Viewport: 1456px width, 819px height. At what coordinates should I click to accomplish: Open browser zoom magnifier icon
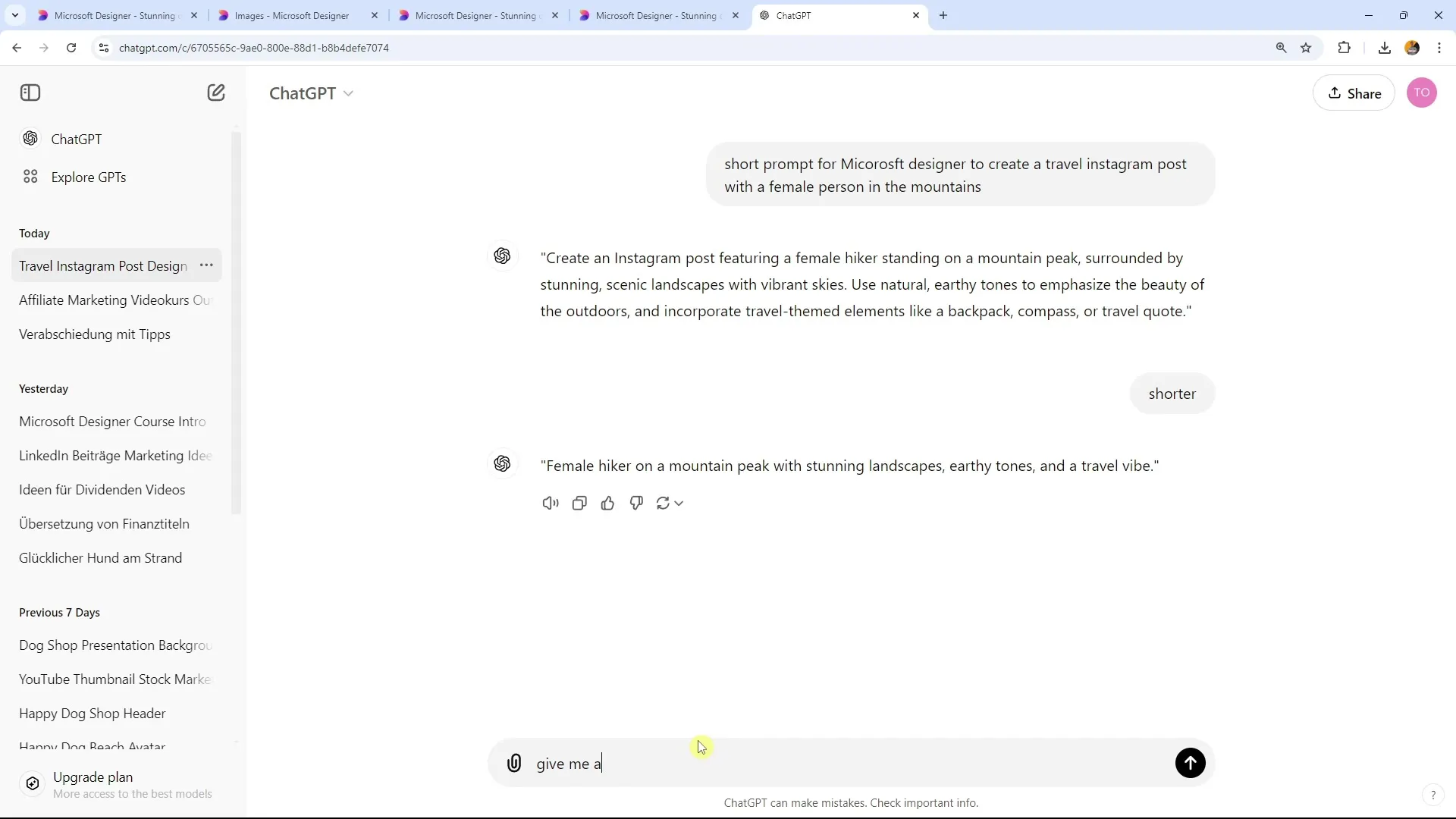(1282, 48)
